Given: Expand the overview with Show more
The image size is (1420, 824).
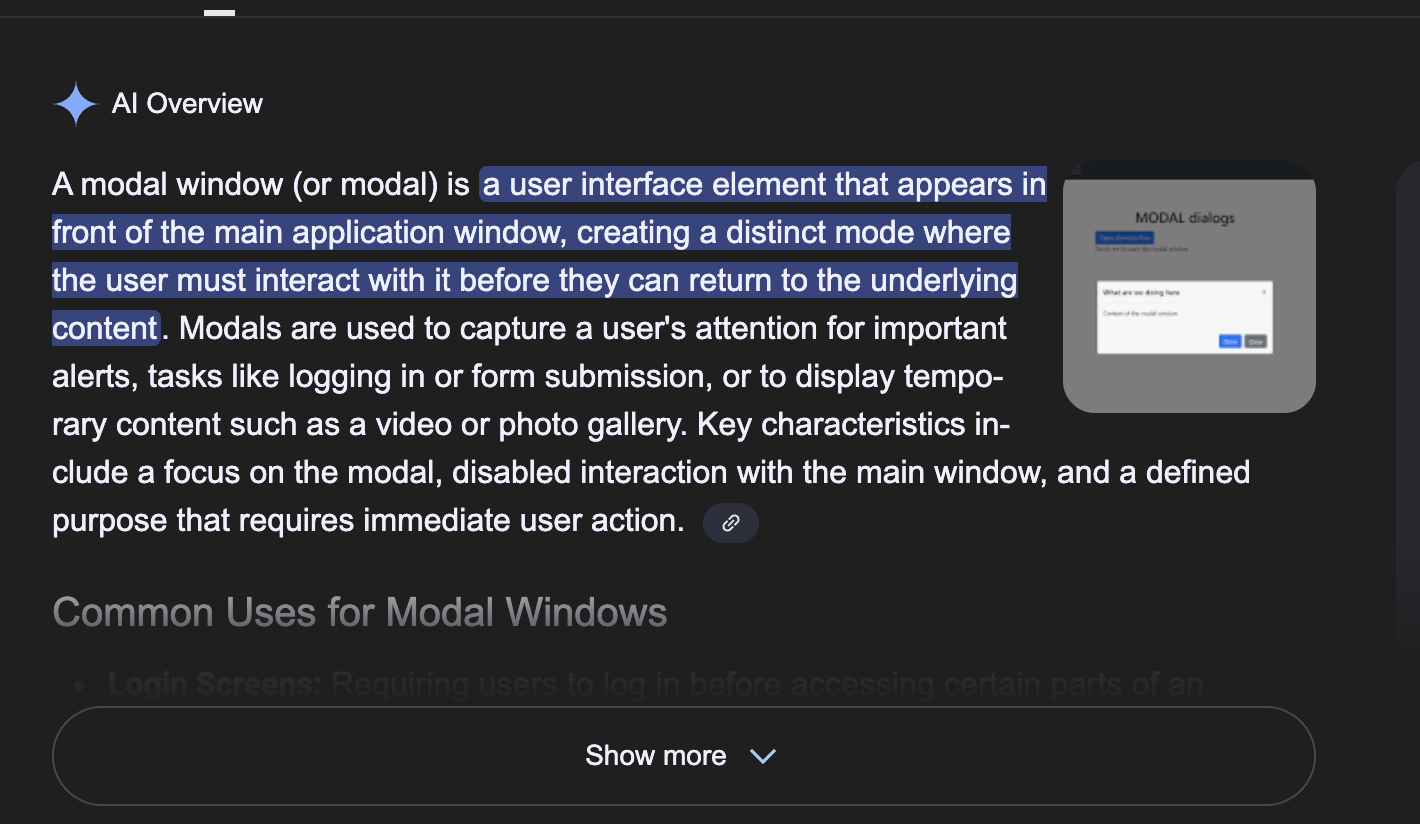Looking at the screenshot, I should pyautogui.click(x=683, y=756).
